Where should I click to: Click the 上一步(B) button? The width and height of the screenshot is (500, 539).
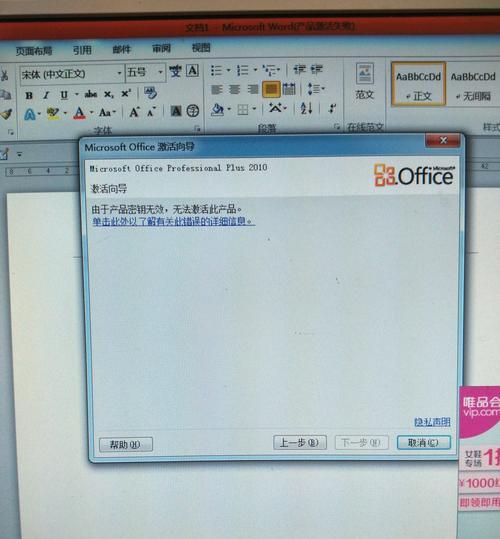(x=300, y=442)
